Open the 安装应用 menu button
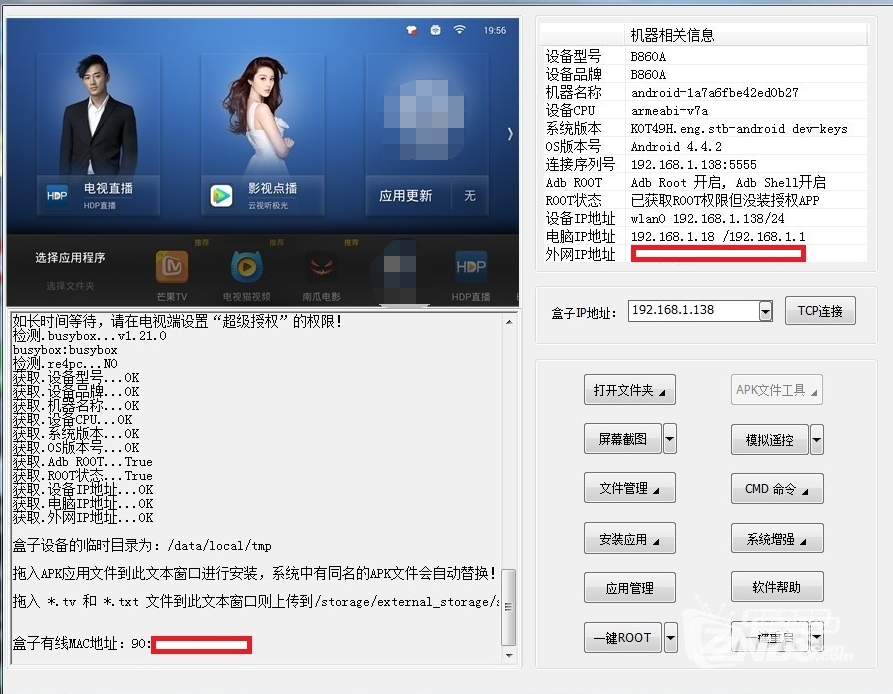Screen dimensions: 893x694 629,538
